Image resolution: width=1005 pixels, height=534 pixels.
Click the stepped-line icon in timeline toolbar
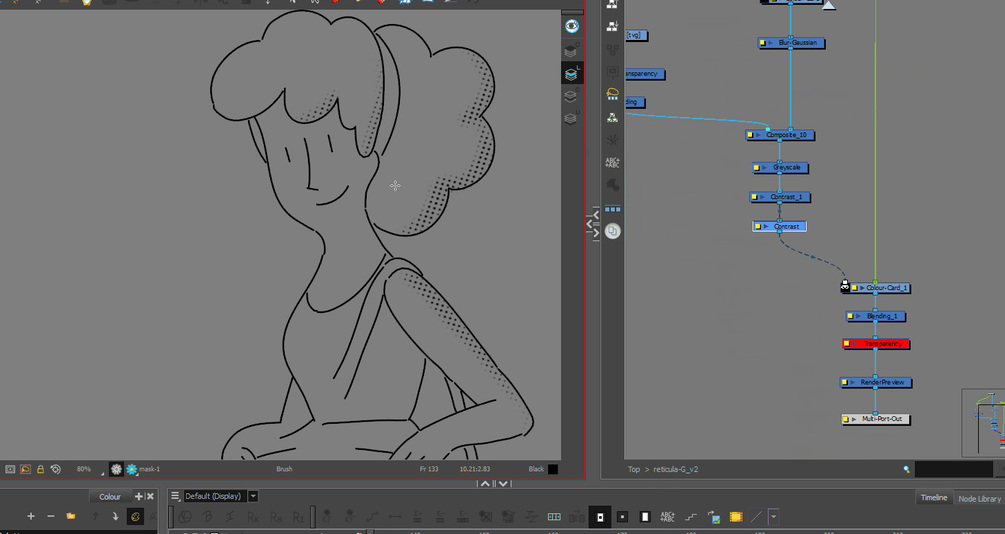(691, 517)
